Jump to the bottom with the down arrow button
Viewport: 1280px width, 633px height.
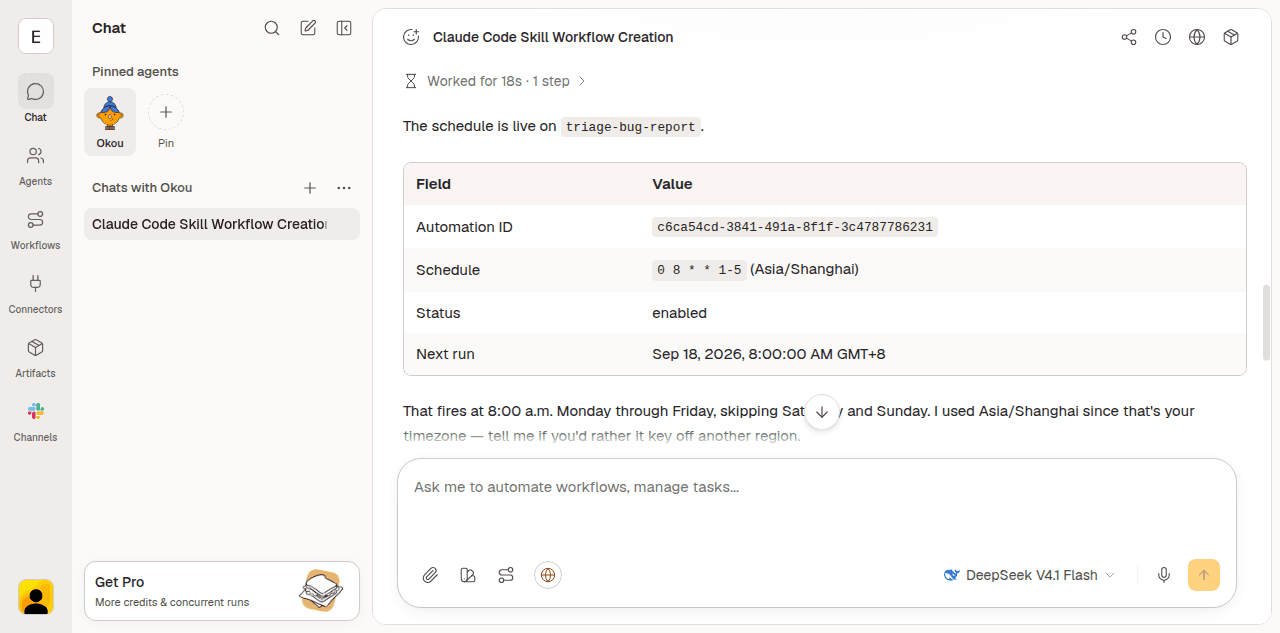pyautogui.click(x=822, y=412)
